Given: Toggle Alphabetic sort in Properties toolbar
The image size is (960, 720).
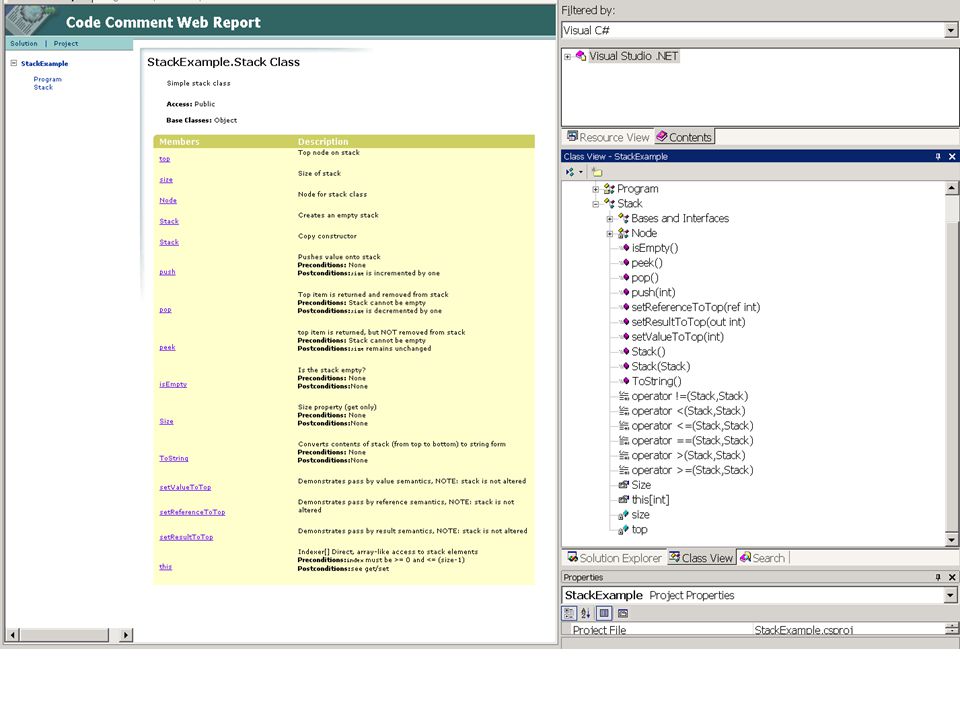Looking at the screenshot, I should (x=586, y=613).
